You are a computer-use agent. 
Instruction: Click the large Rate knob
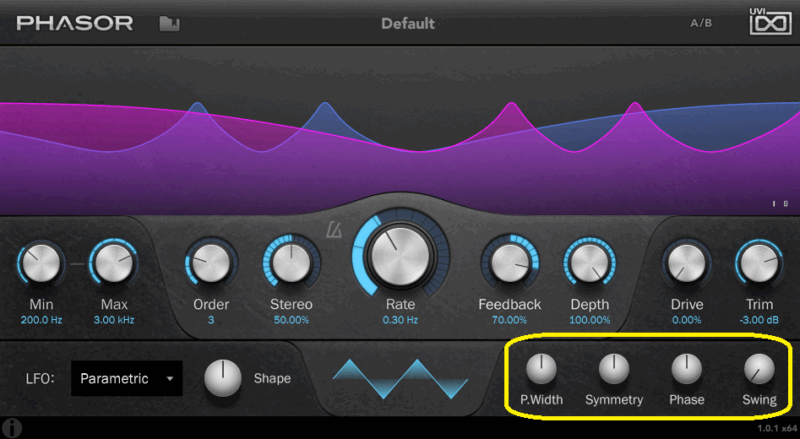coord(401,255)
